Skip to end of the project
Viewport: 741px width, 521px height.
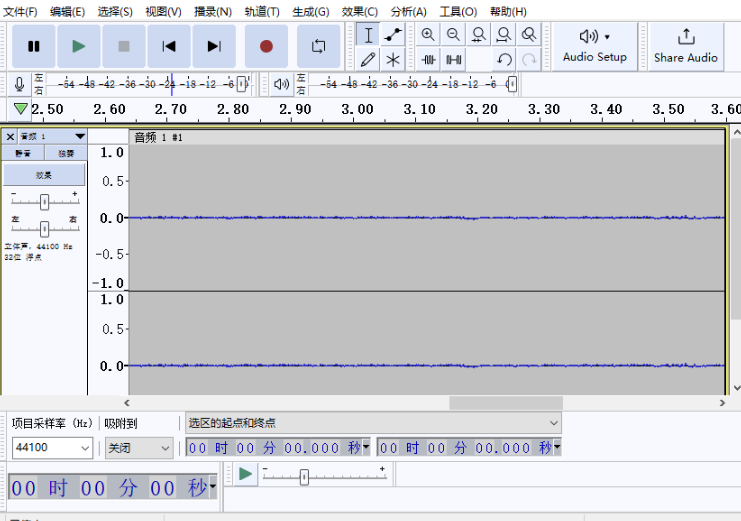(x=214, y=46)
